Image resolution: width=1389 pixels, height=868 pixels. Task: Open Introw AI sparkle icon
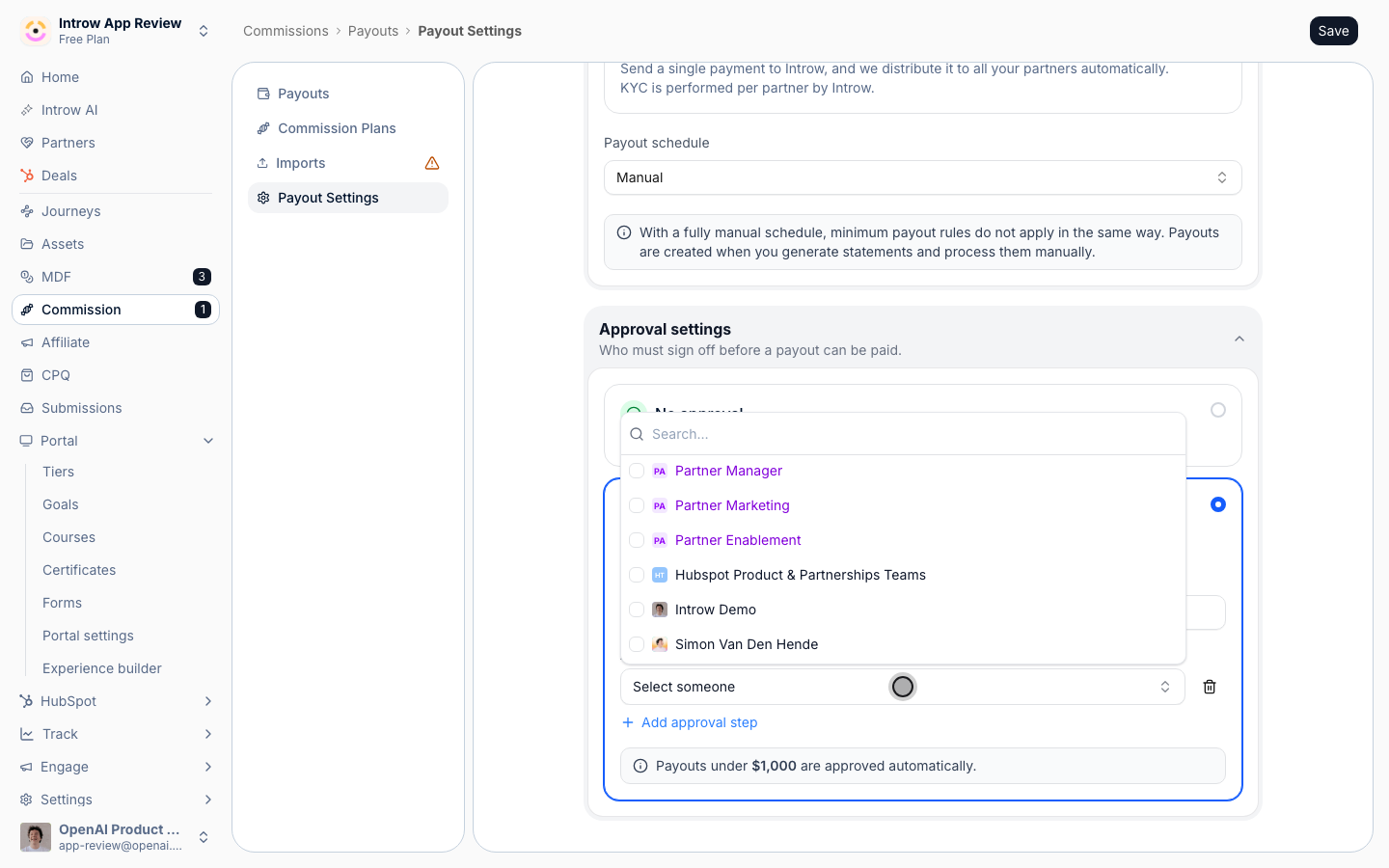[x=27, y=110]
